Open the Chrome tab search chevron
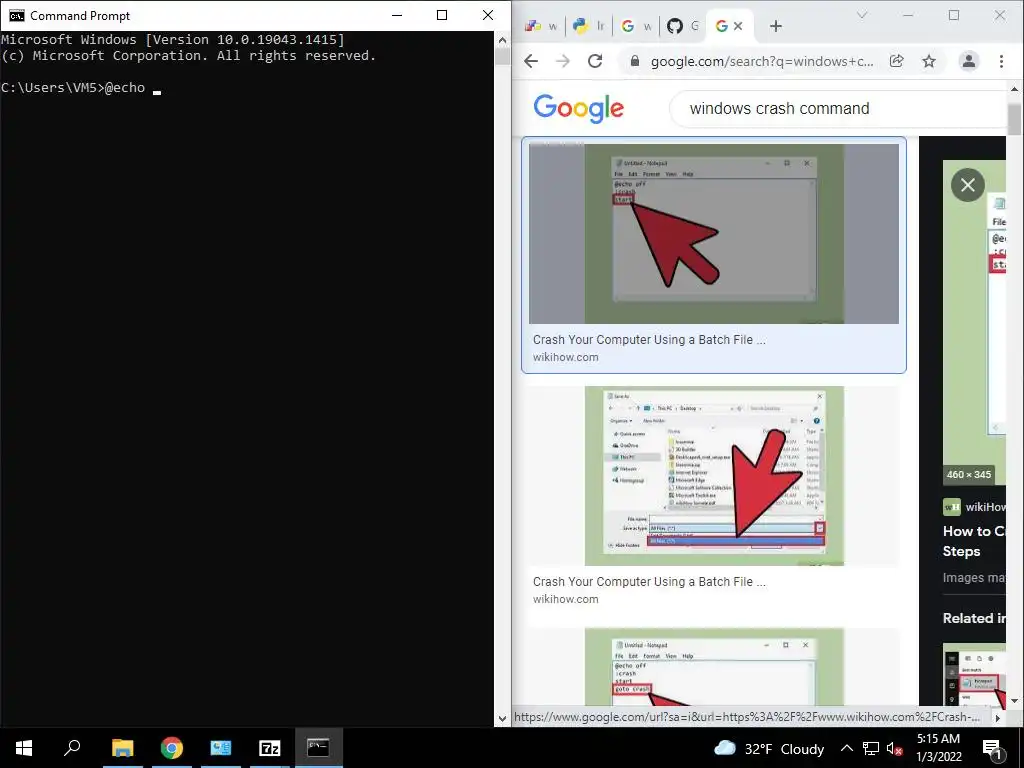 [862, 15]
